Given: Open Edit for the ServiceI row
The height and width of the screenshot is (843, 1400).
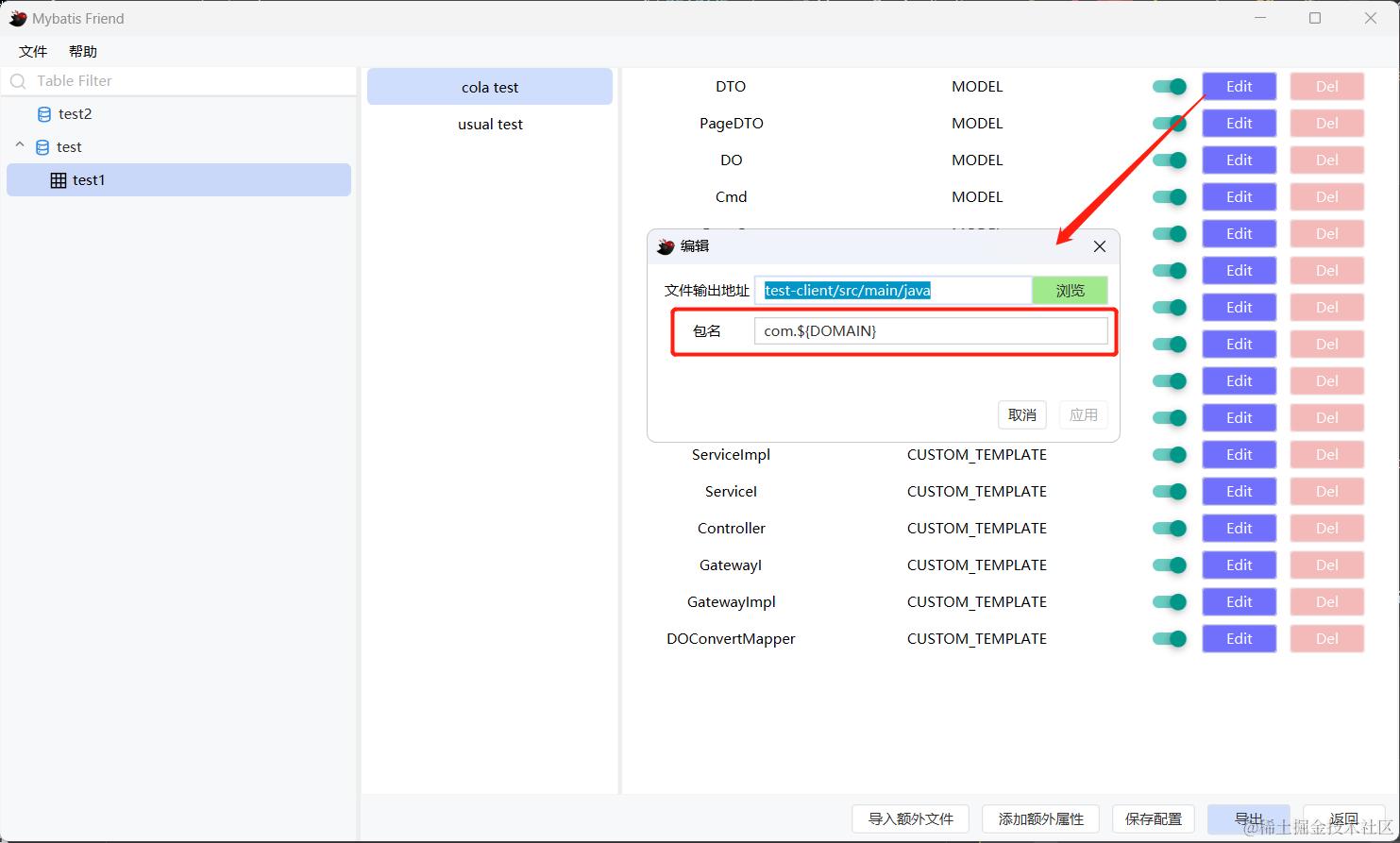Looking at the screenshot, I should click(1239, 492).
